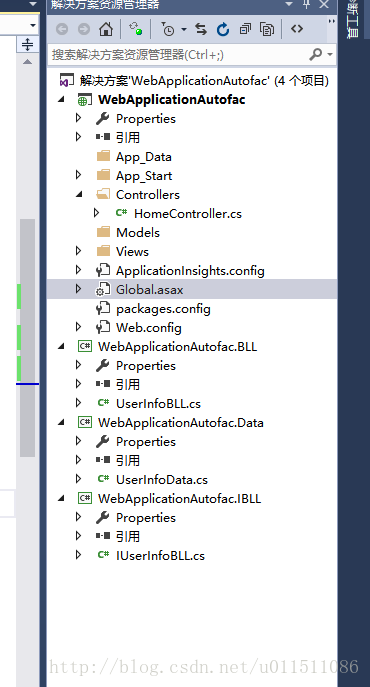Expand Web.config node
370x687 pixels.
pos(78,327)
